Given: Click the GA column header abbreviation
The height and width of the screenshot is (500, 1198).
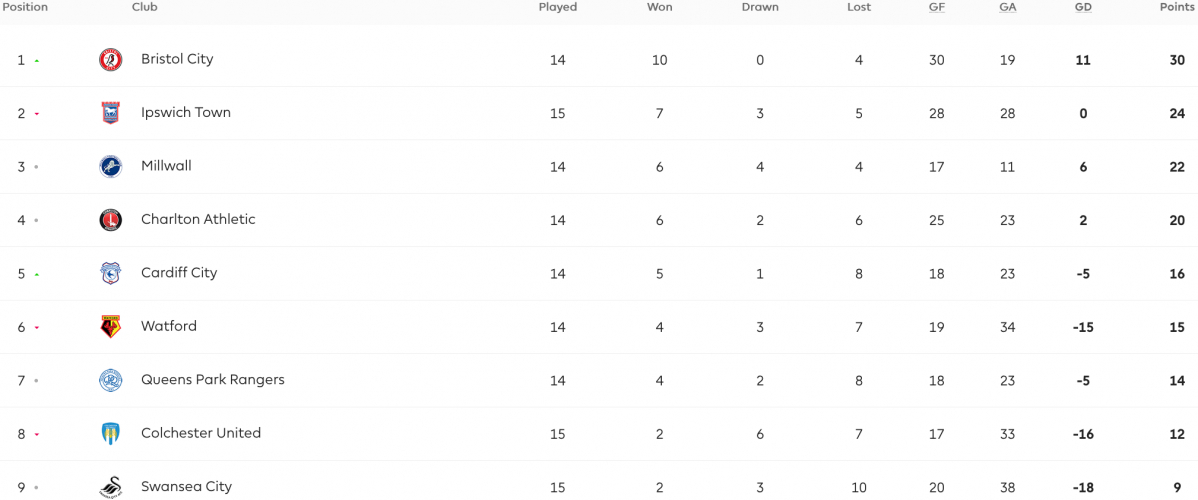Looking at the screenshot, I should tap(1008, 8).
